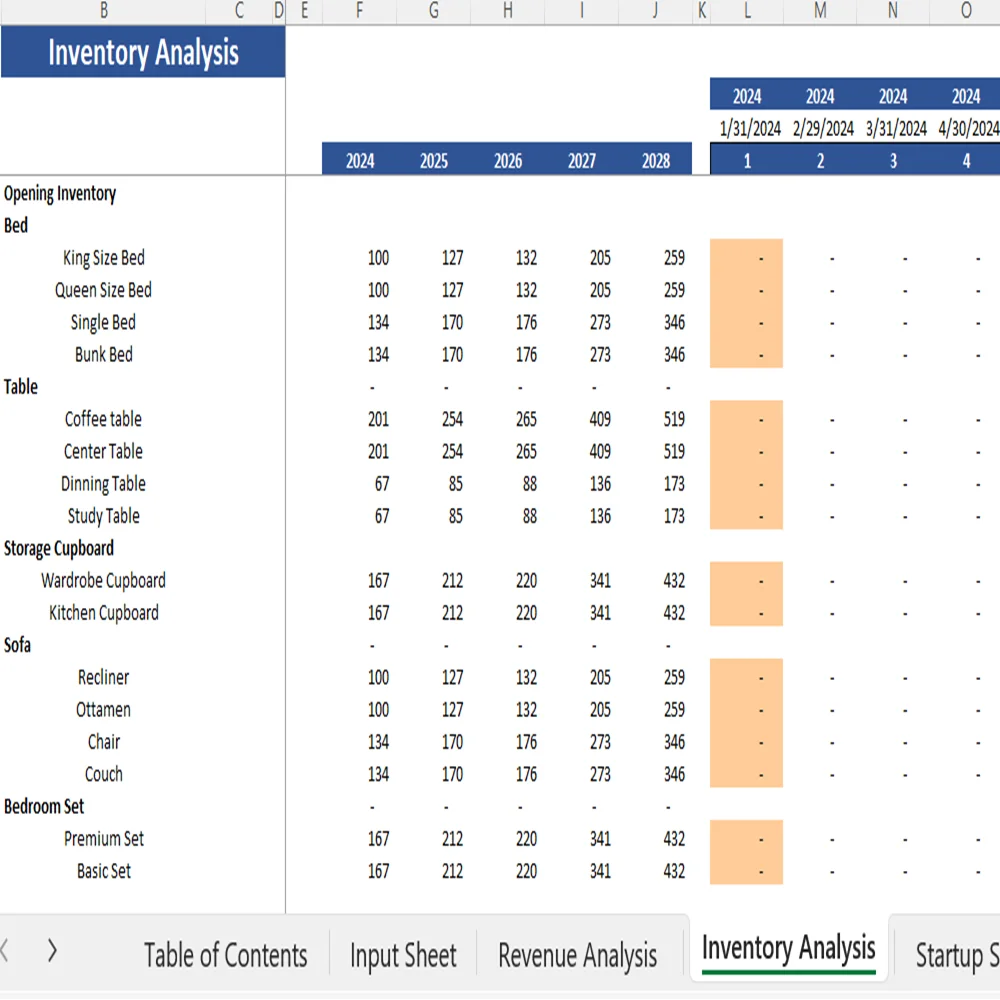
Task: Click the 2024 yearly column header cell
Action: pyautogui.click(x=357, y=160)
